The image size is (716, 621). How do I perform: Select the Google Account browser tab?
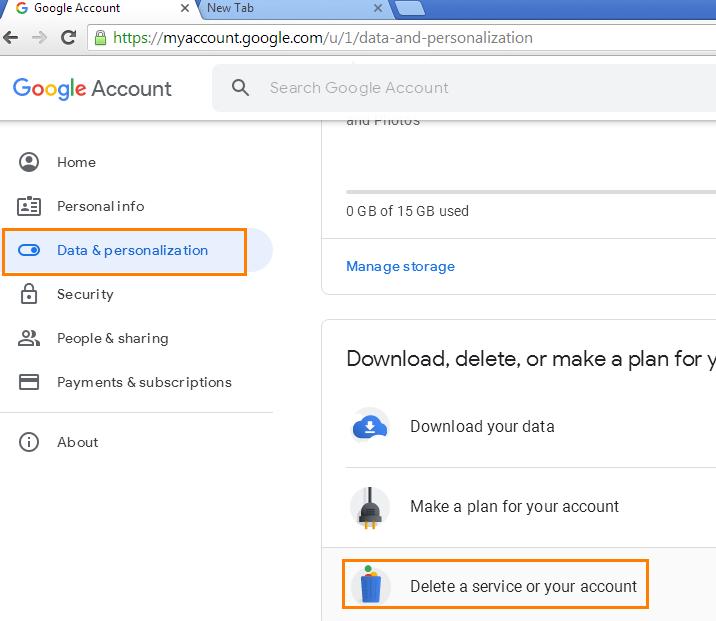(98, 8)
